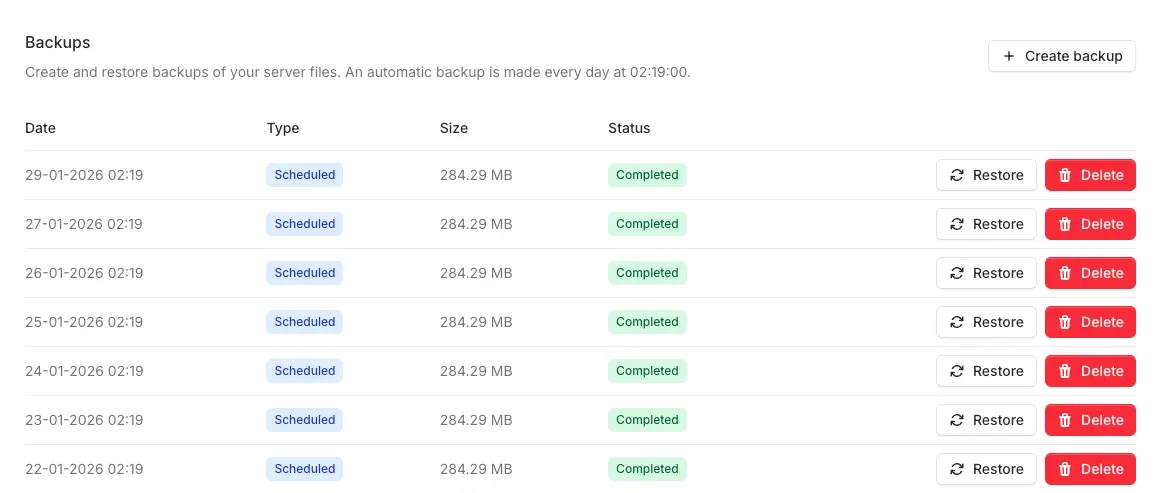Click trash icon for 26-01-2026 backup
The image size is (1156, 493).
tap(1065, 273)
